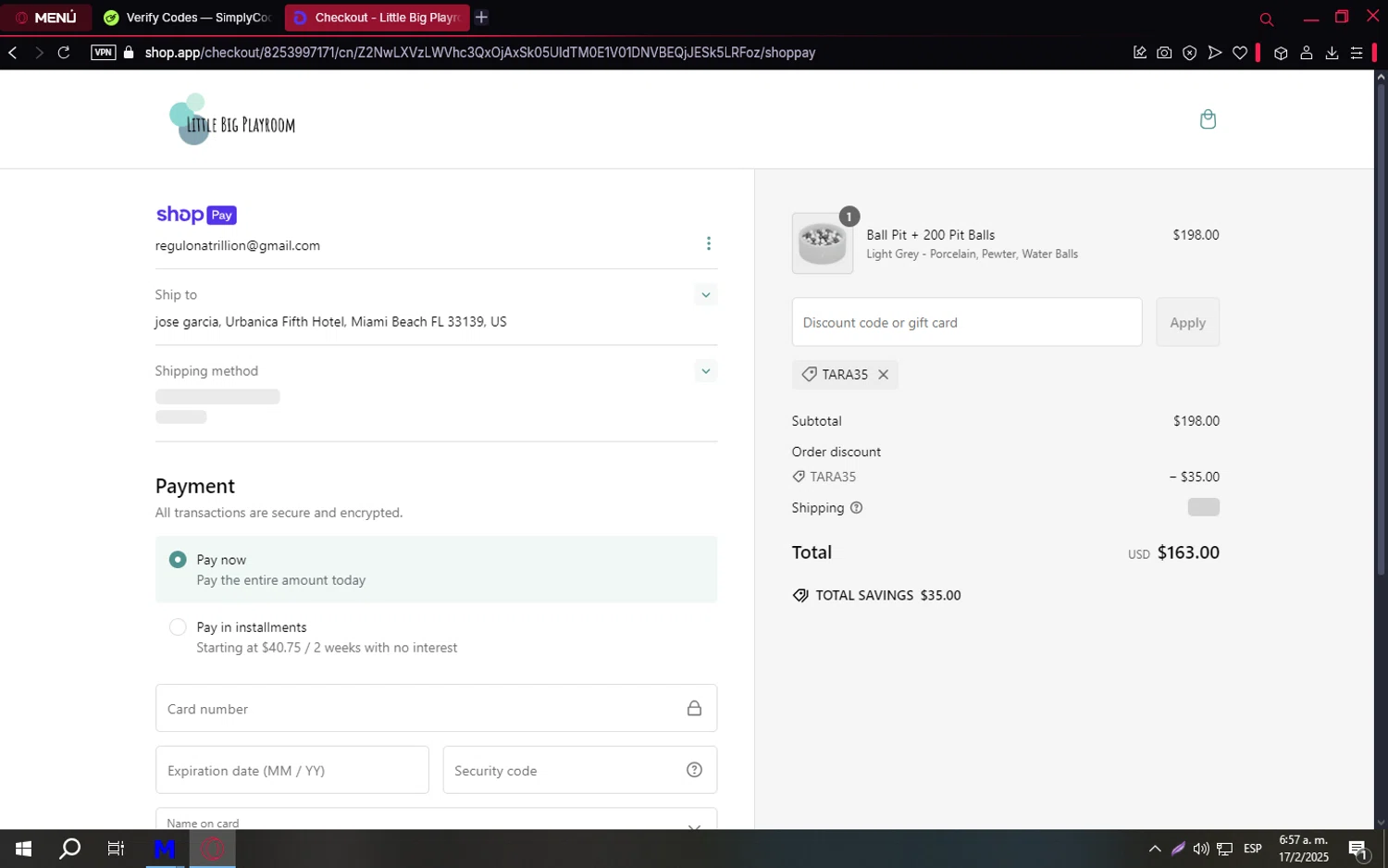This screenshot has width=1388, height=868.
Task: Click the send flow arrow icon
Action: [1215, 53]
